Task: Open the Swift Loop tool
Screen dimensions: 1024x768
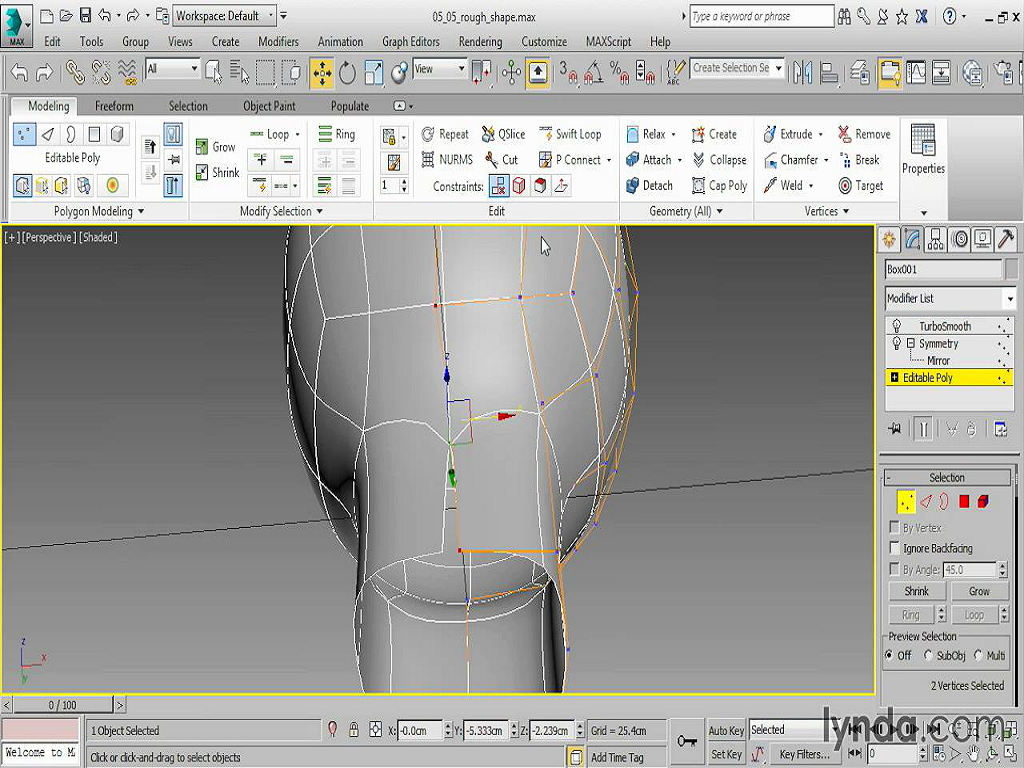Action: (570, 134)
